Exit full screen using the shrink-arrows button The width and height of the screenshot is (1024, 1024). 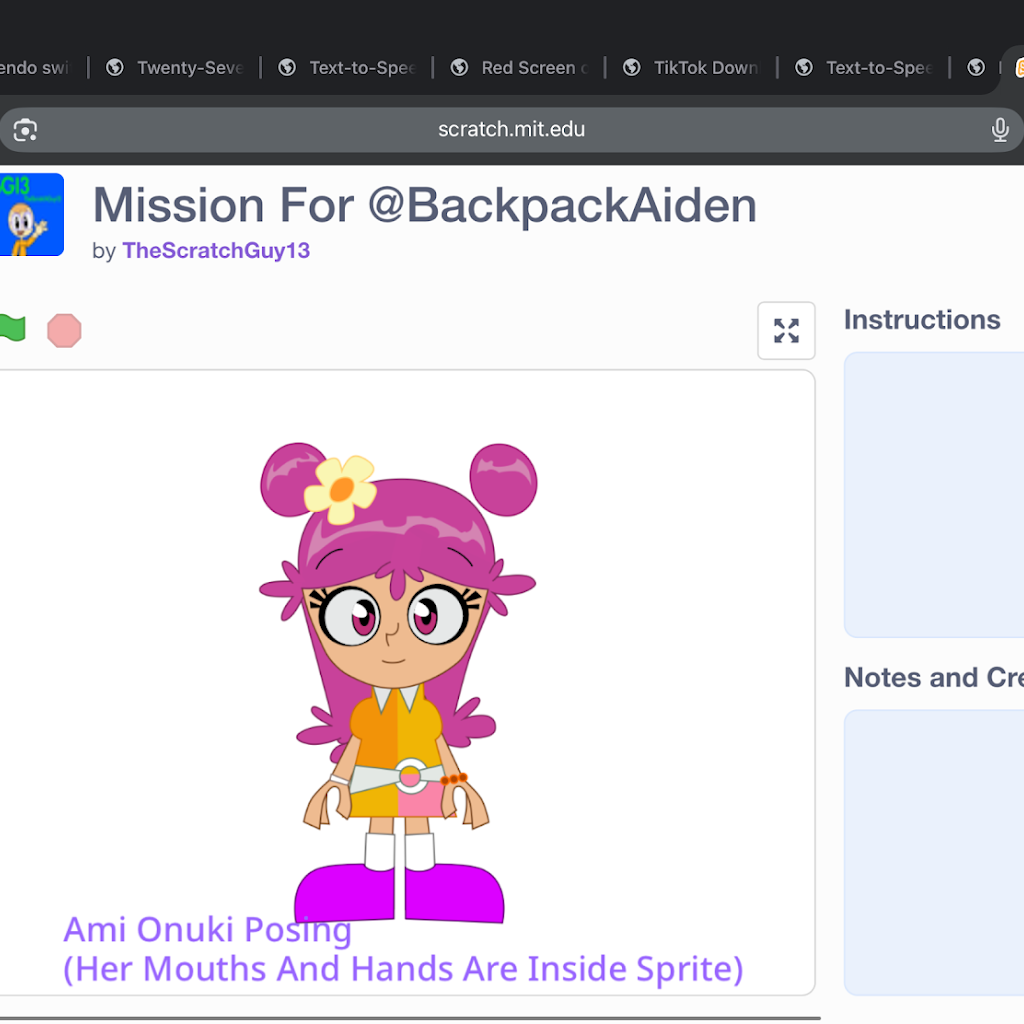[x=786, y=330]
